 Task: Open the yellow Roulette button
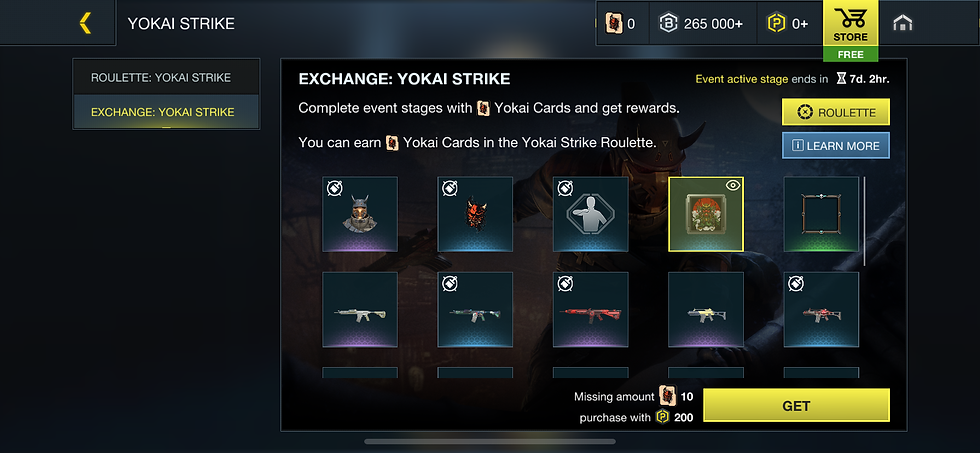pyautogui.click(x=836, y=112)
